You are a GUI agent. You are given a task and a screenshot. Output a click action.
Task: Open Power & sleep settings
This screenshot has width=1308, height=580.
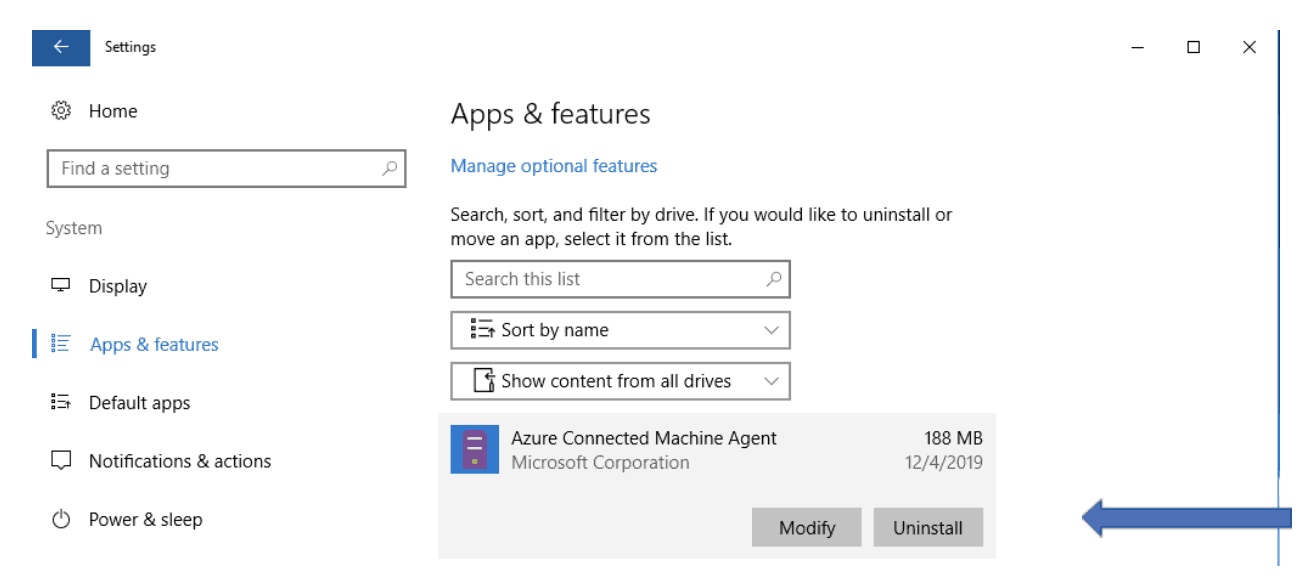(145, 520)
